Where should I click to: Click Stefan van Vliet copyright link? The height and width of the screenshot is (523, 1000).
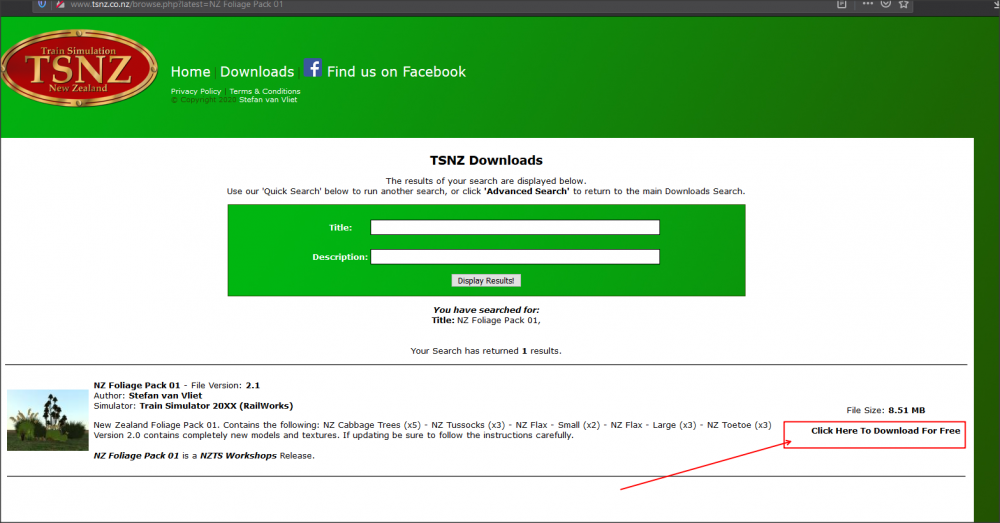click(x=268, y=100)
